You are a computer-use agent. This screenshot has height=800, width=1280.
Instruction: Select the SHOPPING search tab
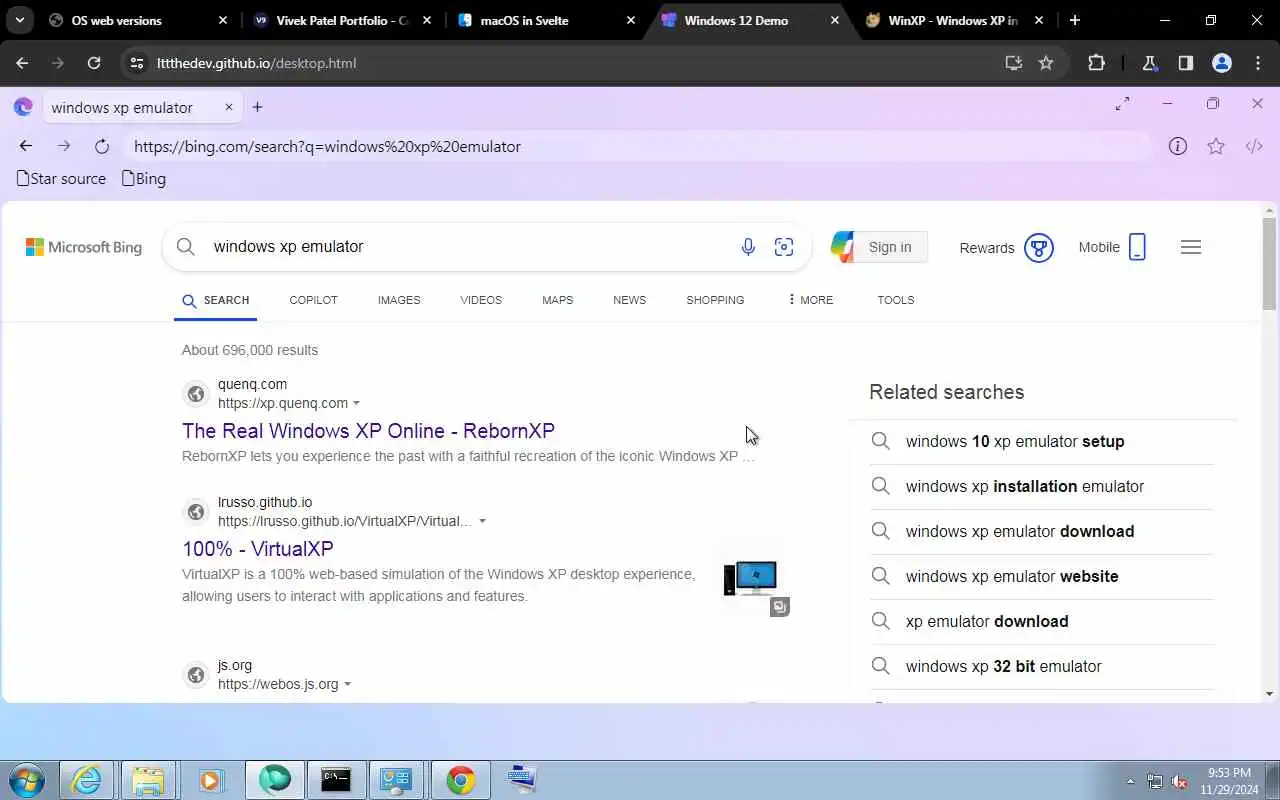[715, 300]
